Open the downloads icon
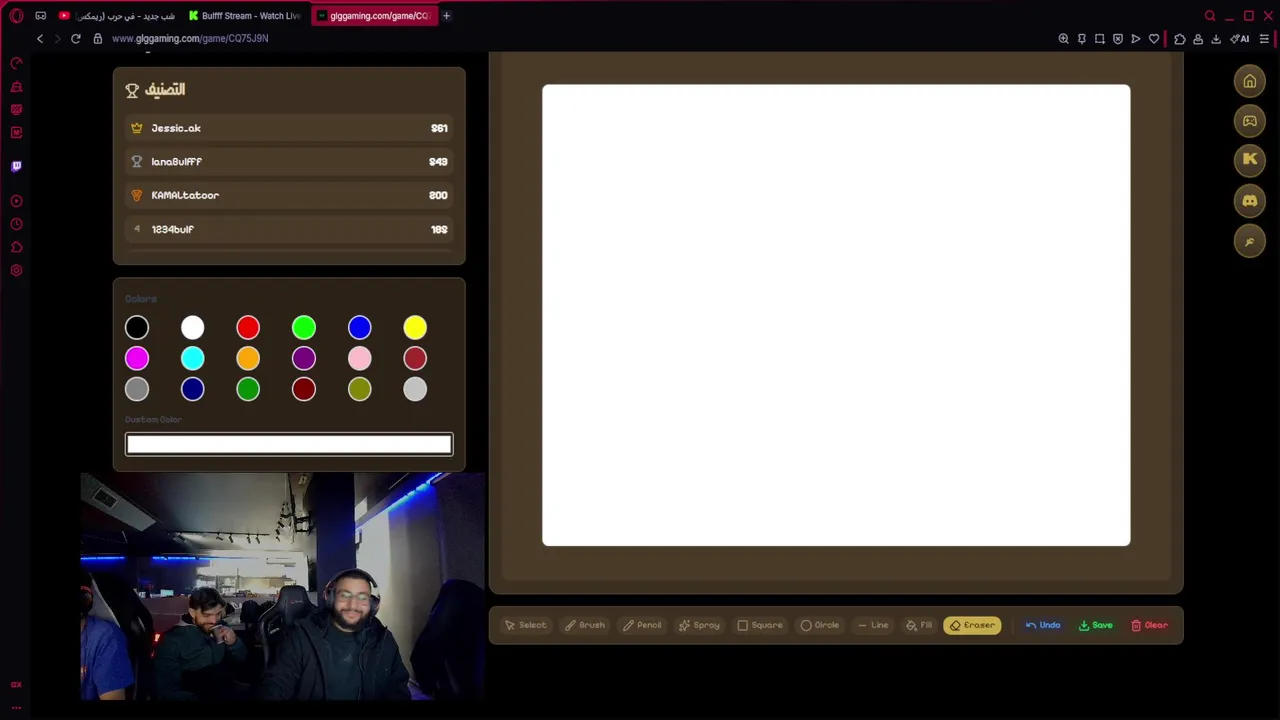 (x=1216, y=39)
